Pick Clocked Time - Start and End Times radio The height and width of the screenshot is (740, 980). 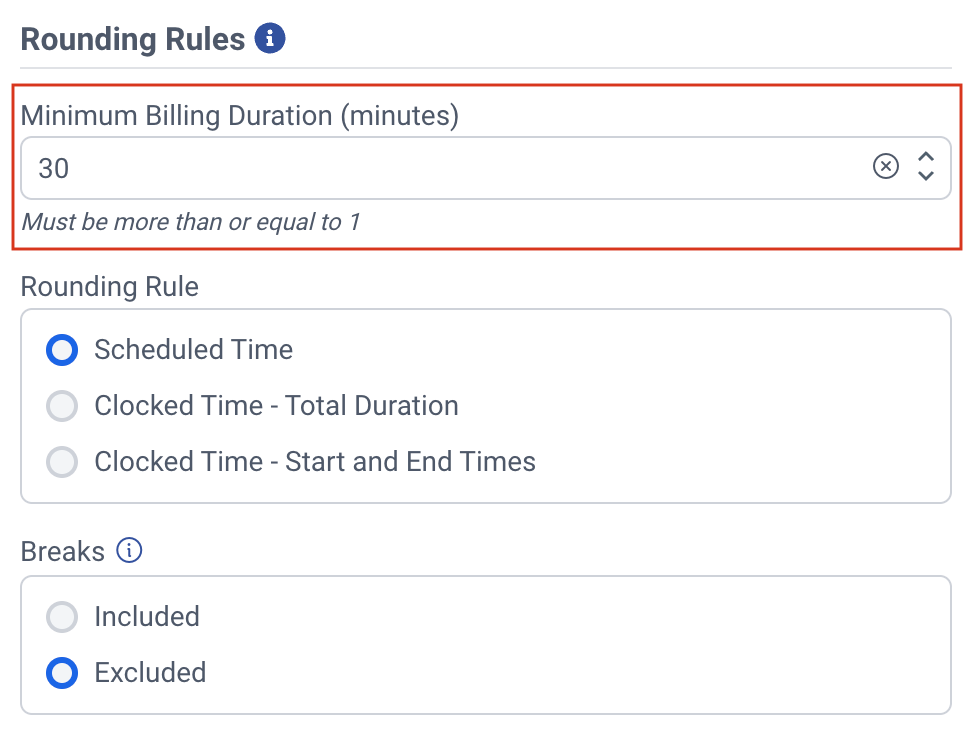click(62, 462)
